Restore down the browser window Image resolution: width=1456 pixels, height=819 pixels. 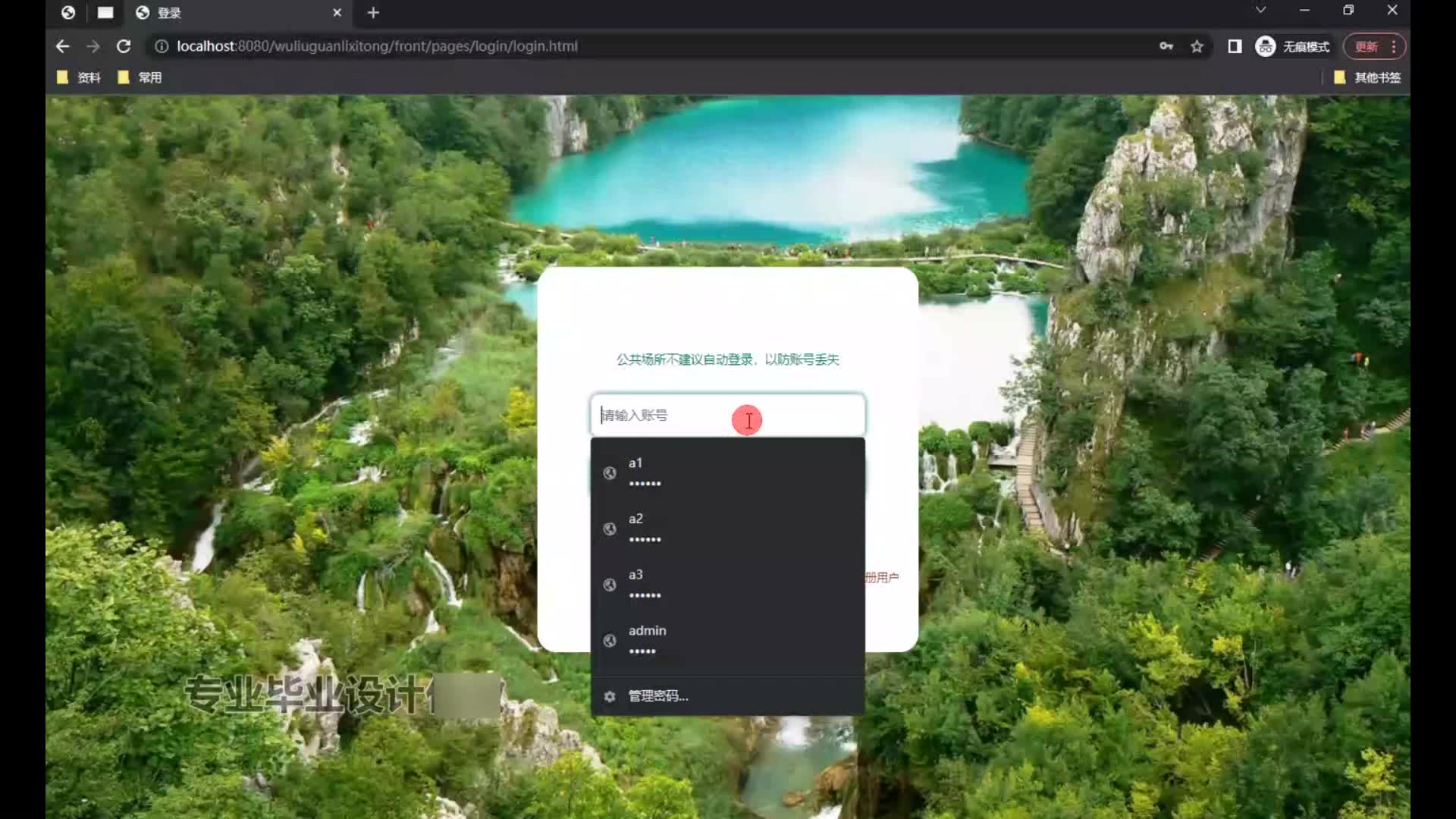click(1348, 10)
